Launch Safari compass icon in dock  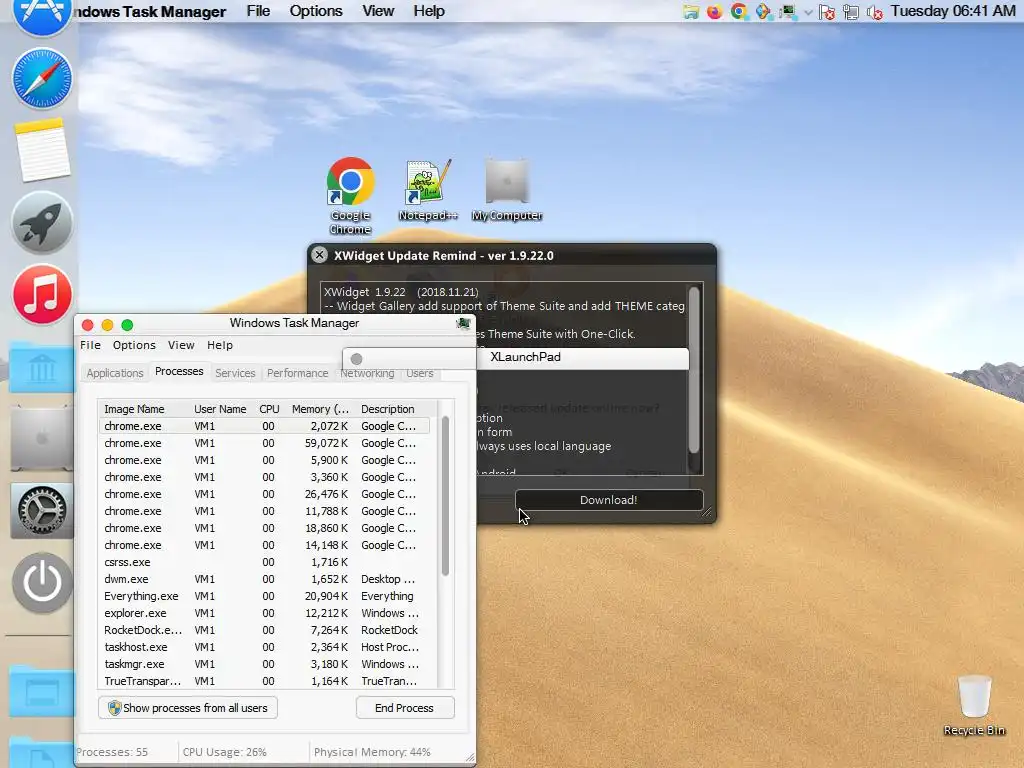click(42, 78)
